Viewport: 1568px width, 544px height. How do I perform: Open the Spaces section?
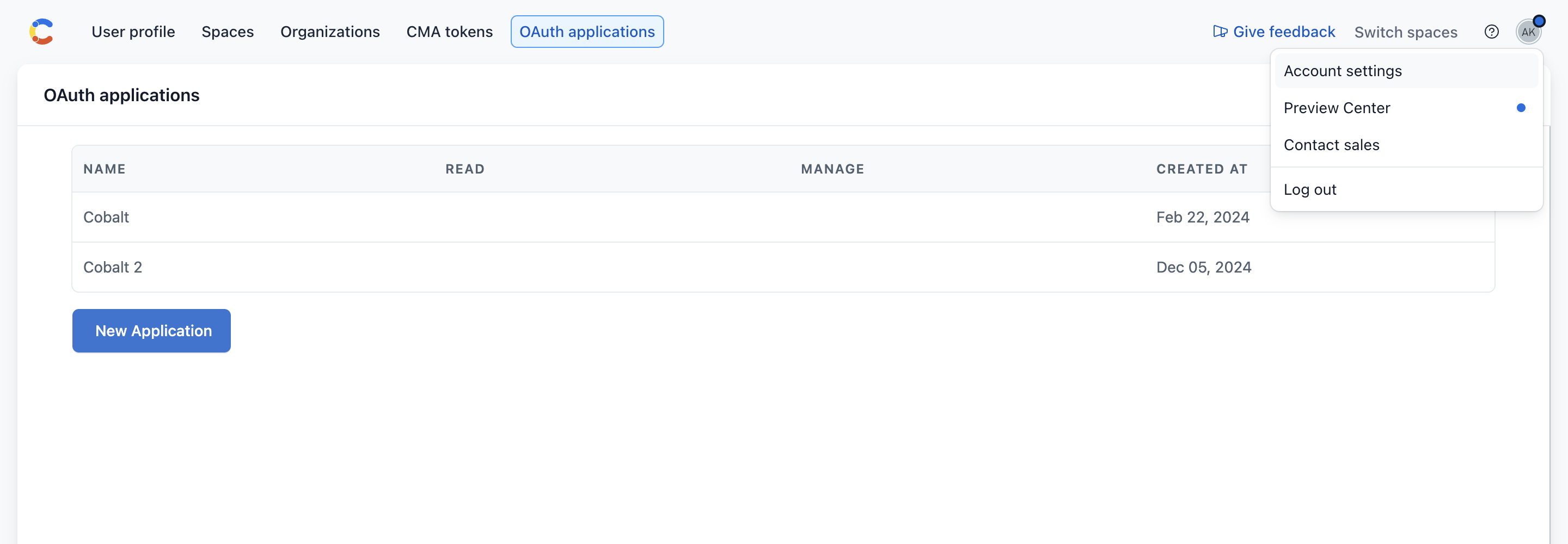228,32
